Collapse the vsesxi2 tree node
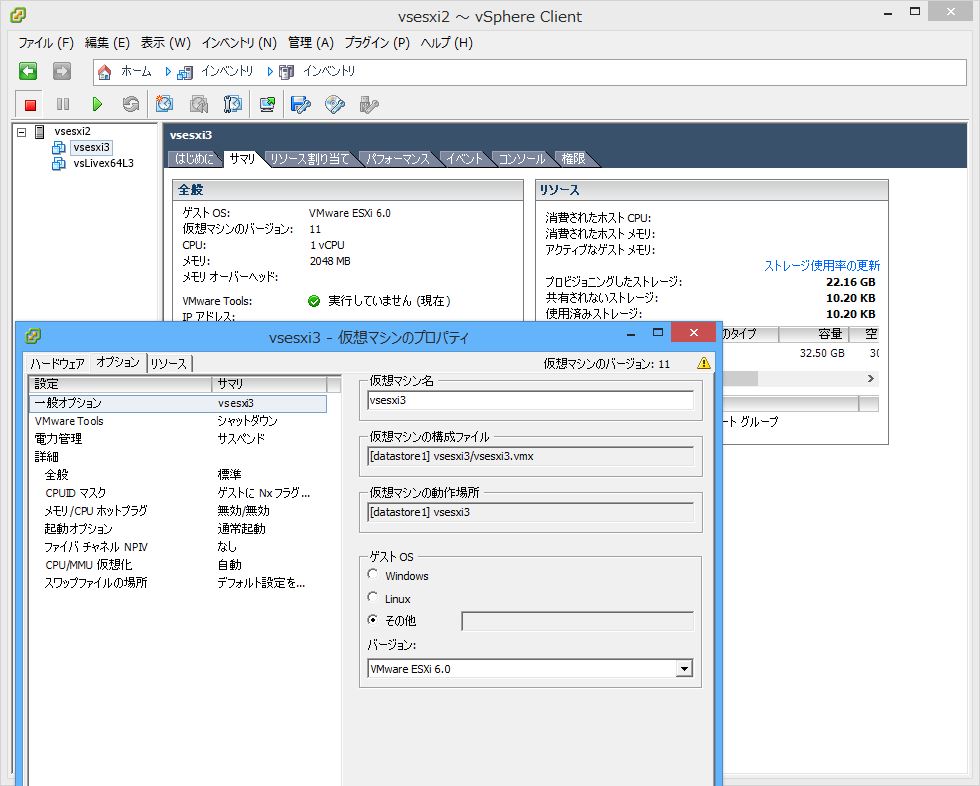980x786 pixels. click(x=21, y=132)
